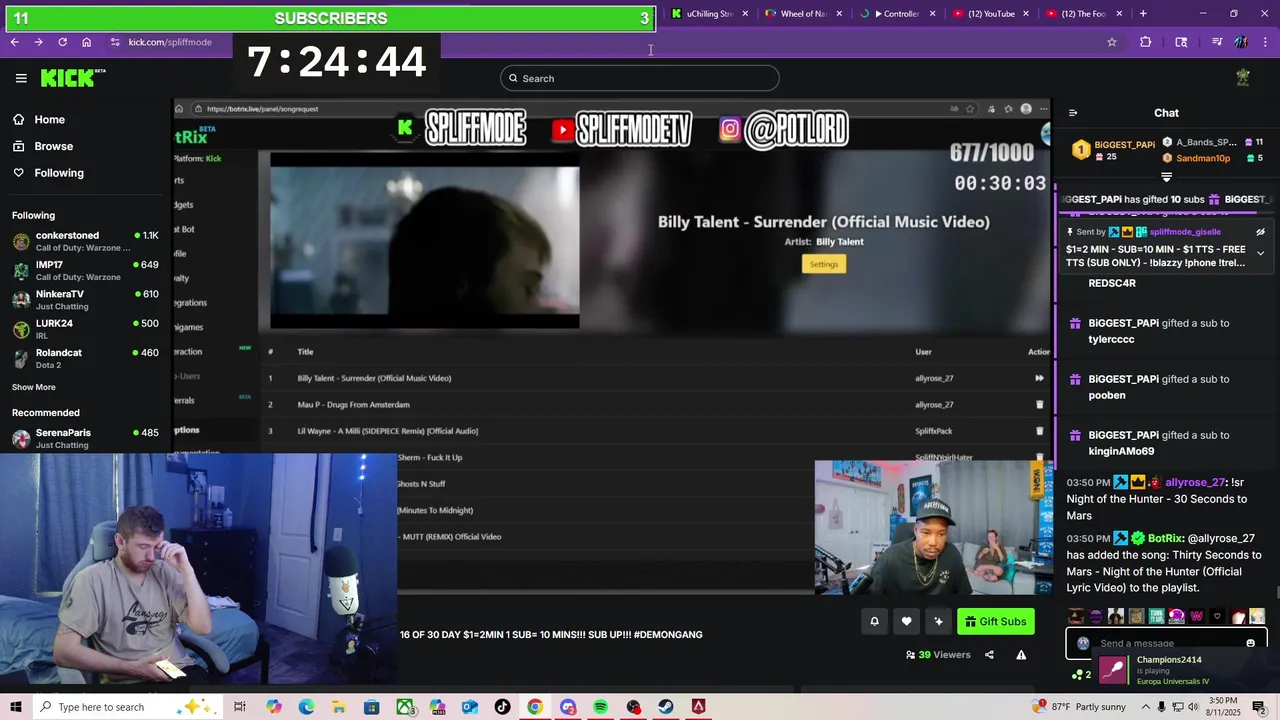This screenshot has height=720, width=1280.
Task: Switch to (12) YouTube browser tab
Action: 991,14
